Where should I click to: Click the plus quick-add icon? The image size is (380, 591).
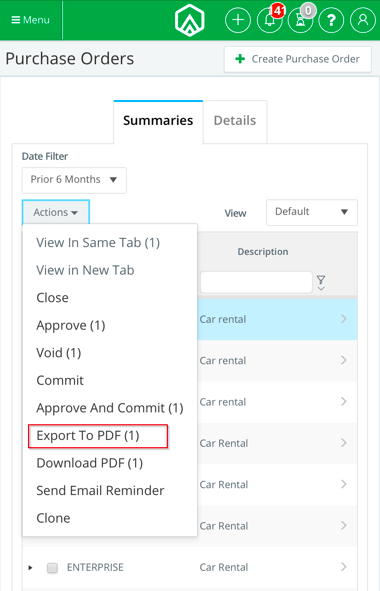point(238,20)
